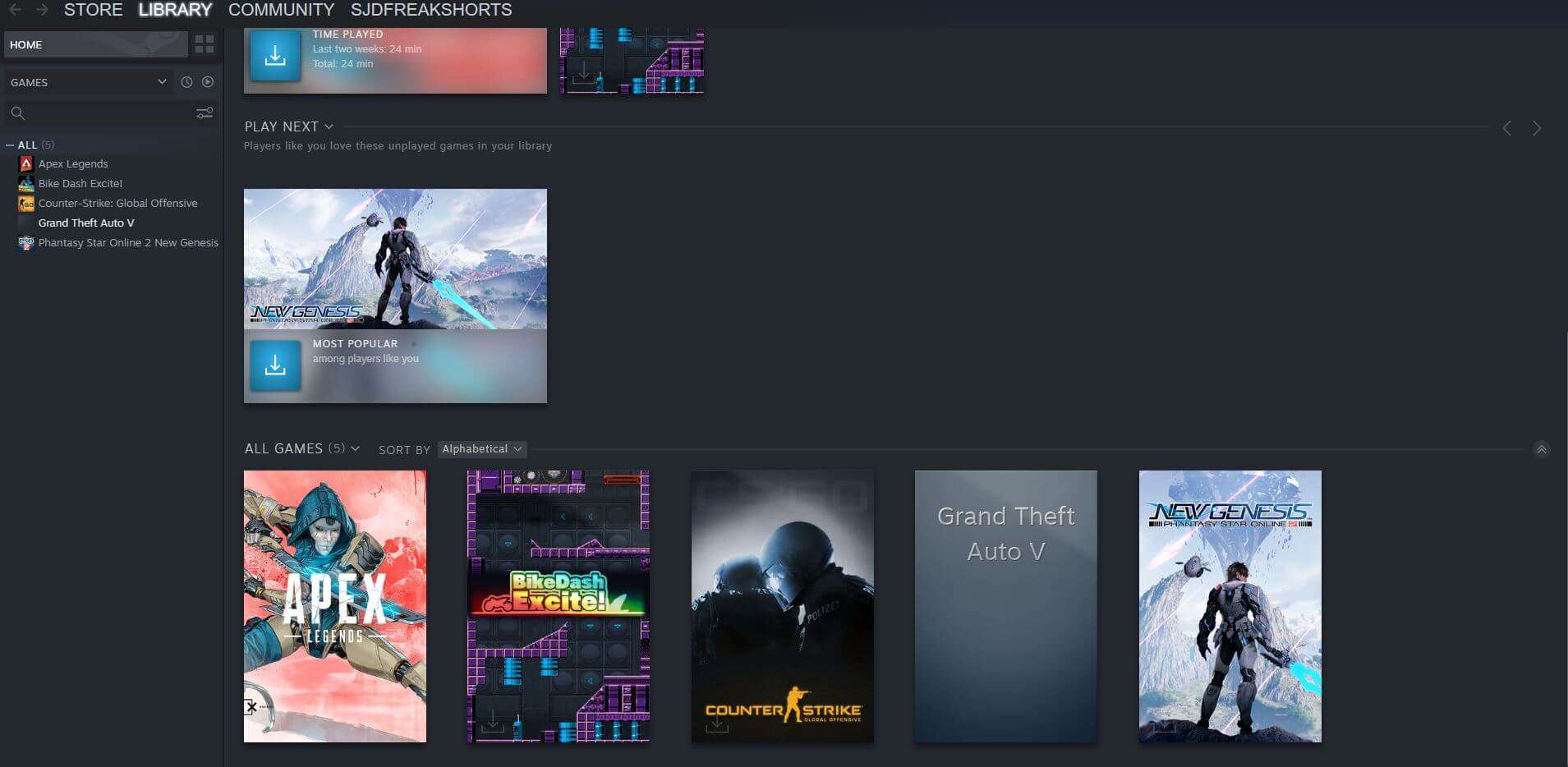Click the "among players like you" text

[x=366, y=359]
